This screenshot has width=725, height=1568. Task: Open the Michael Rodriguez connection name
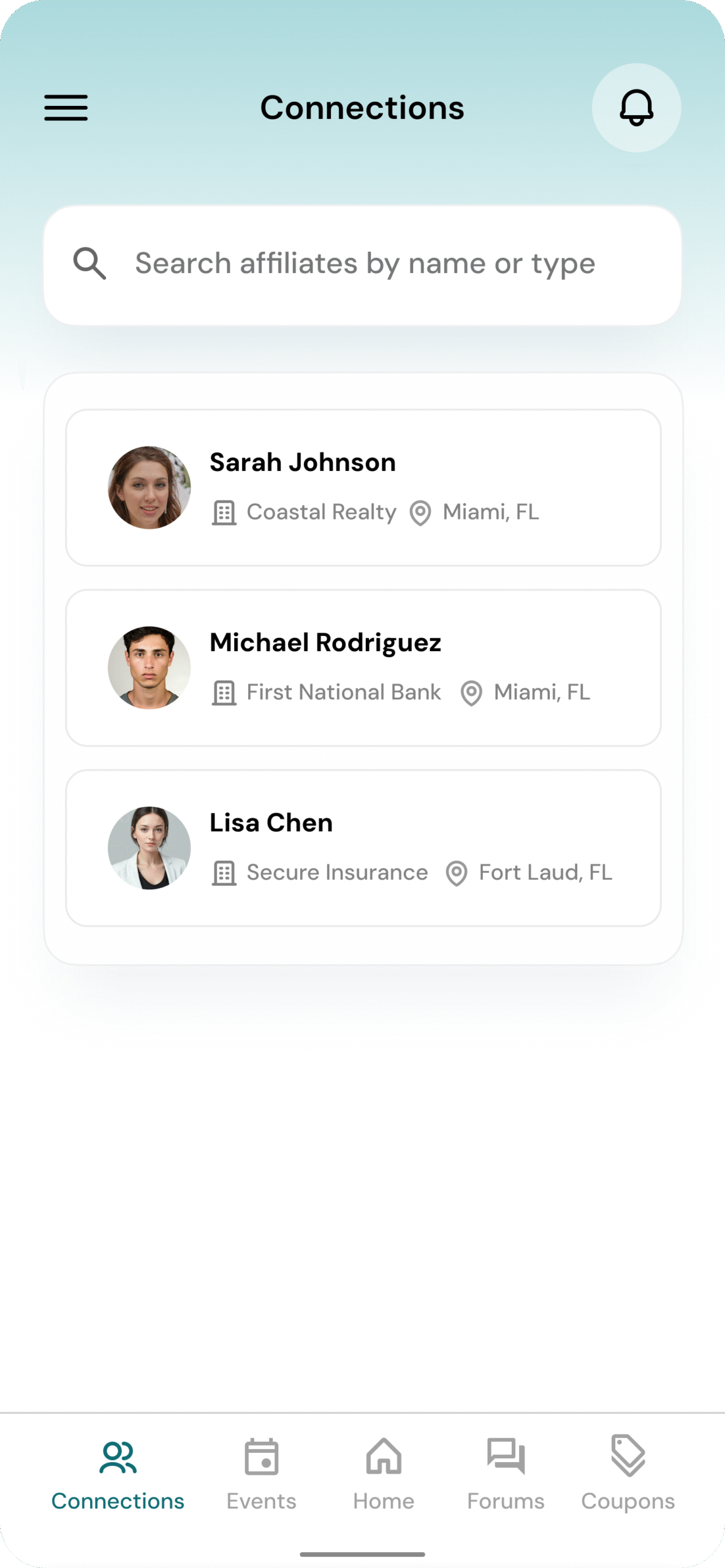pyautogui.click(x=325, y=643)
